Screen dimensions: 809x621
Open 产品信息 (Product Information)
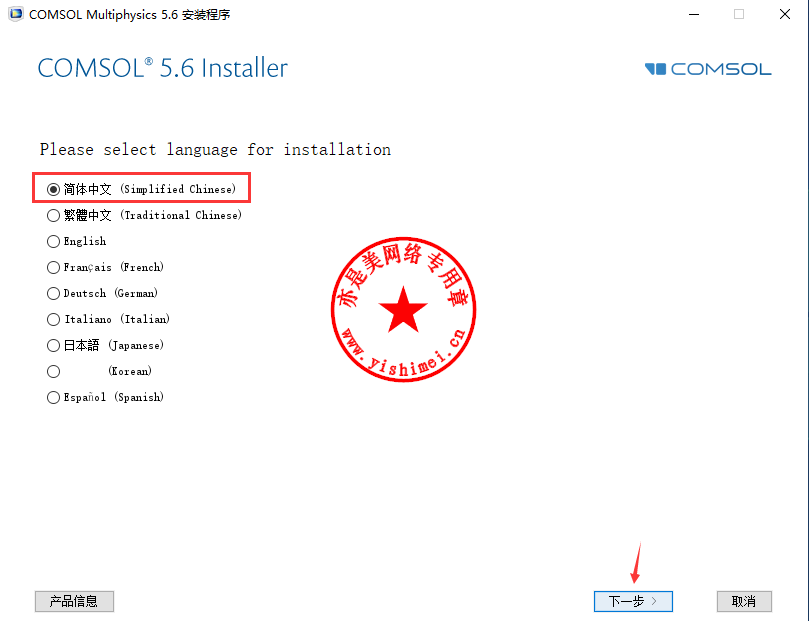click(74, 601)
